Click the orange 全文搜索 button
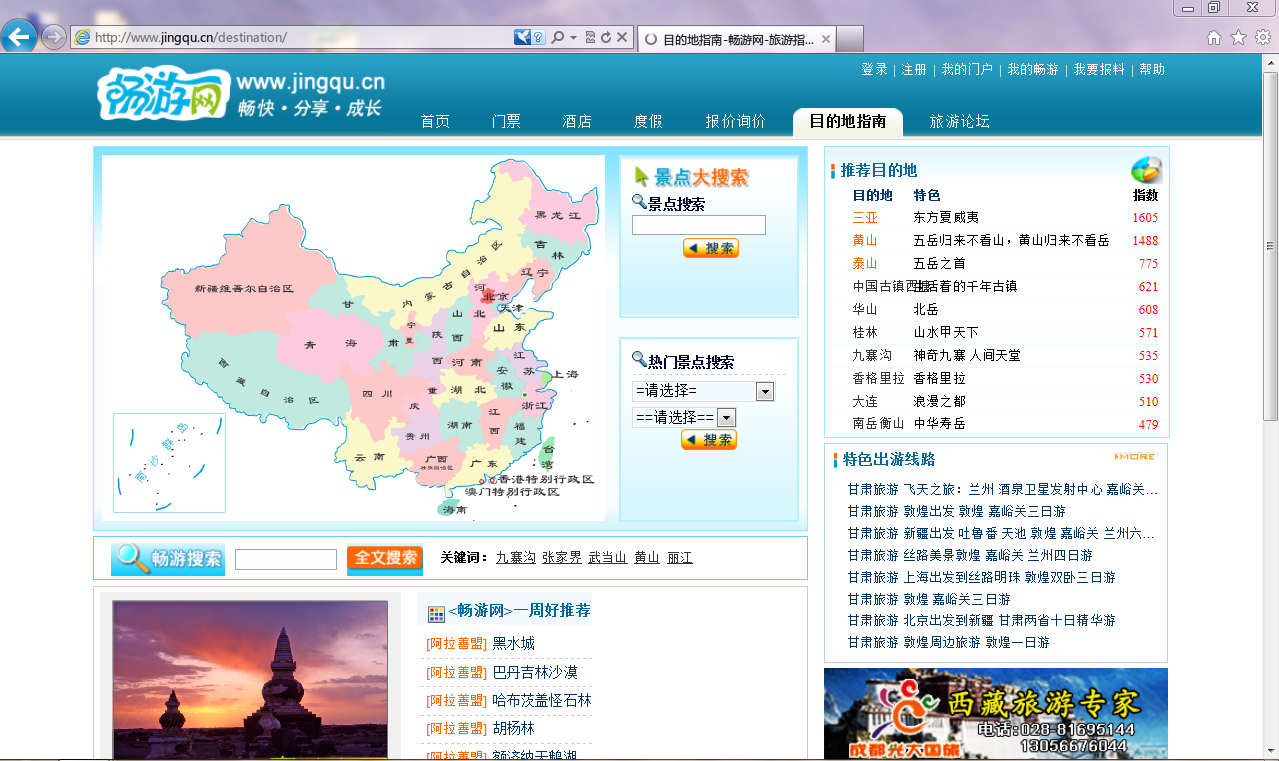This screenshot has height=761, width=1279. (385, 558)
